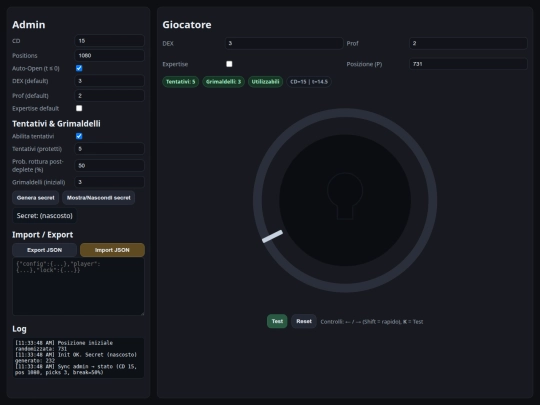
Task: Enable the Expertise default checkbox
Action: tap(79, 108)
